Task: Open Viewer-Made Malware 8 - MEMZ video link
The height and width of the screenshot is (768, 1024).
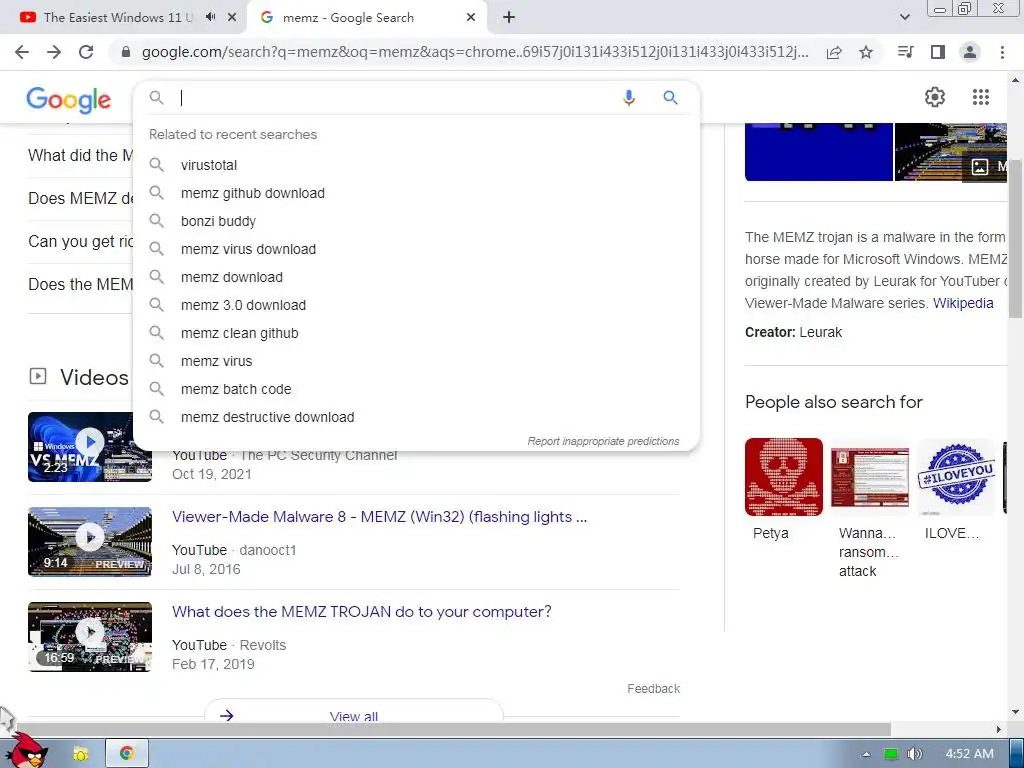Action: click(379, 517)
